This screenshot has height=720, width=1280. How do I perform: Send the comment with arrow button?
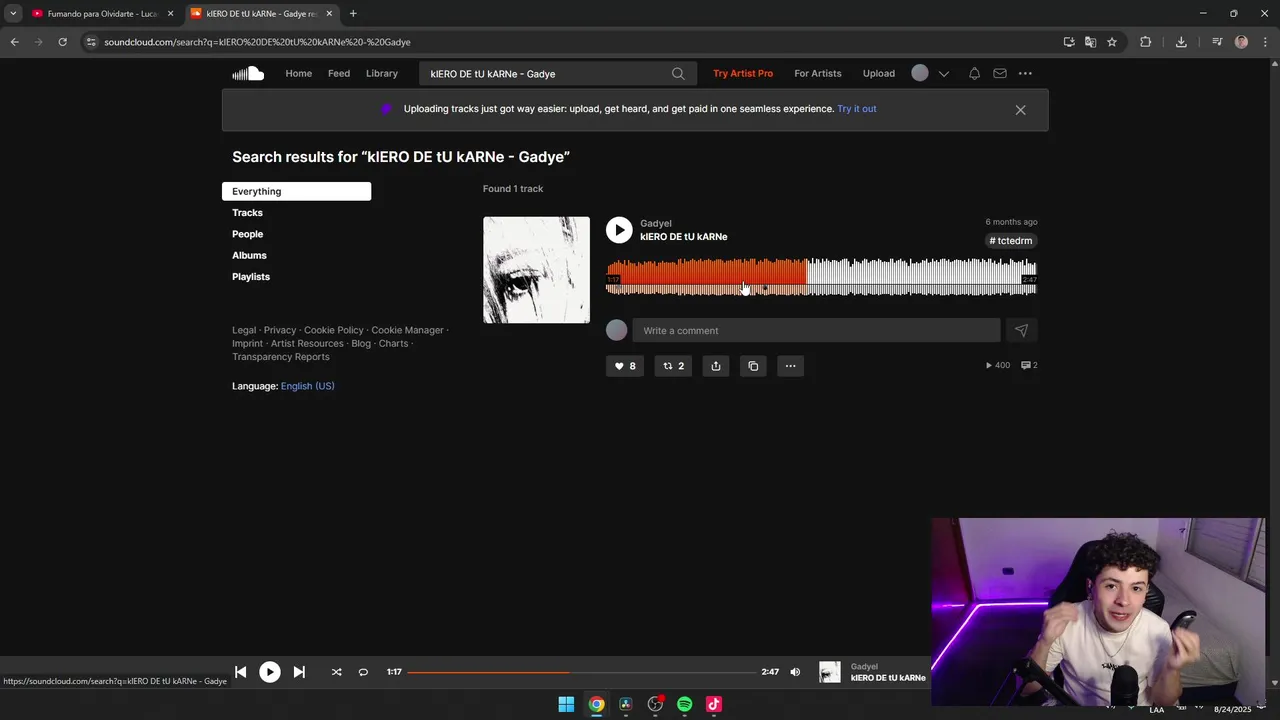tap(1021, 330)
